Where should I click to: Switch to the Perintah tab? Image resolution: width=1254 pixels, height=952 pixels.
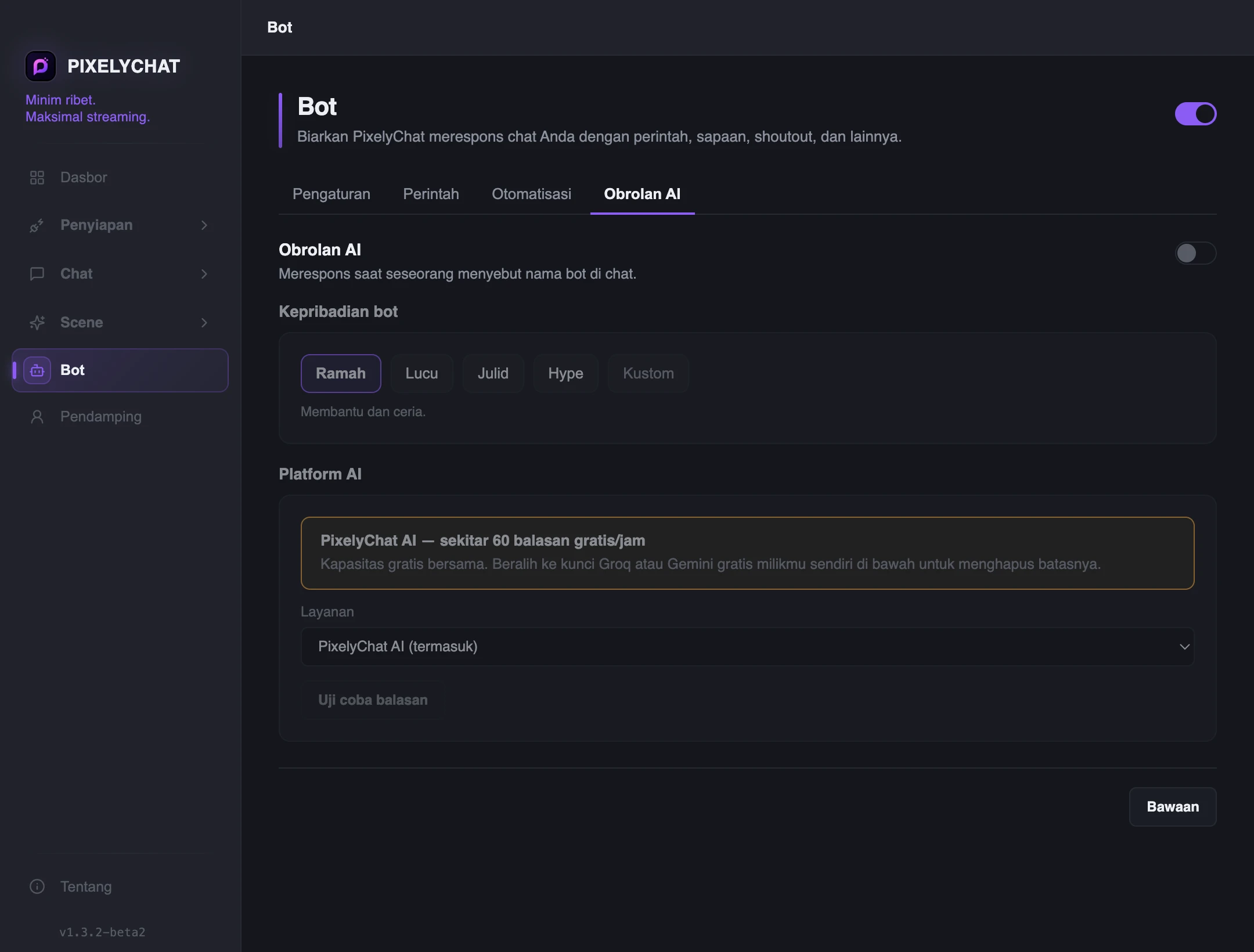coord(431,194)
